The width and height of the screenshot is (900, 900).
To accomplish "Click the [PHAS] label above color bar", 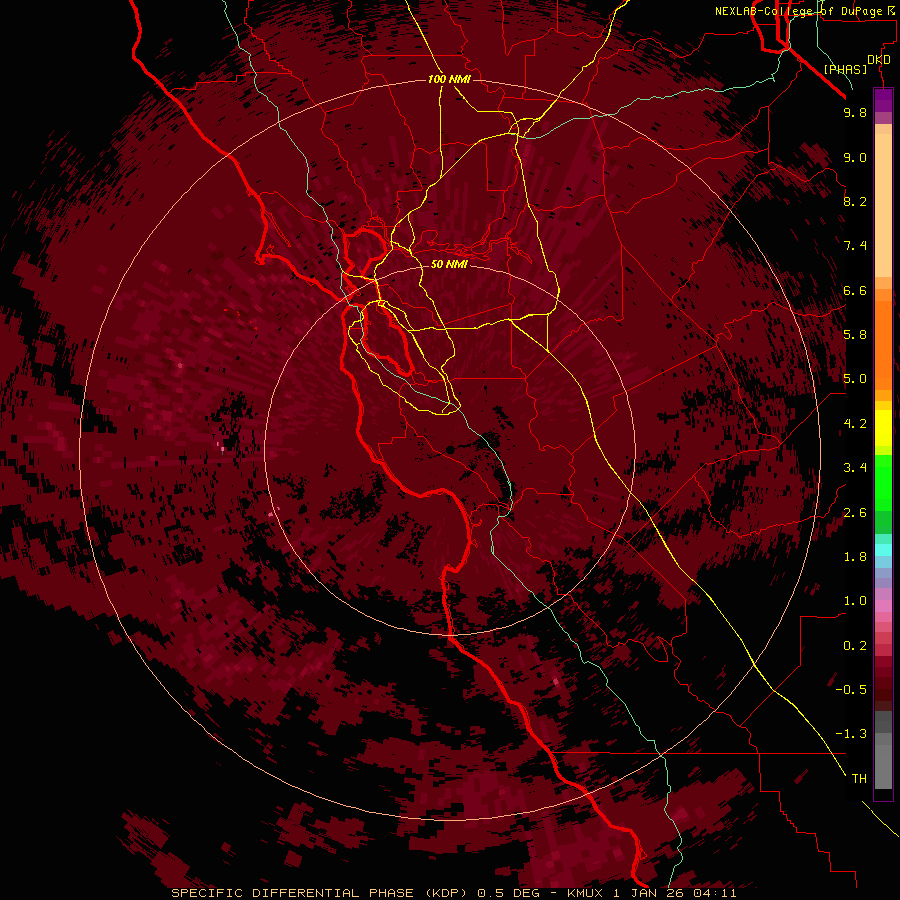I will coord(845,69).
